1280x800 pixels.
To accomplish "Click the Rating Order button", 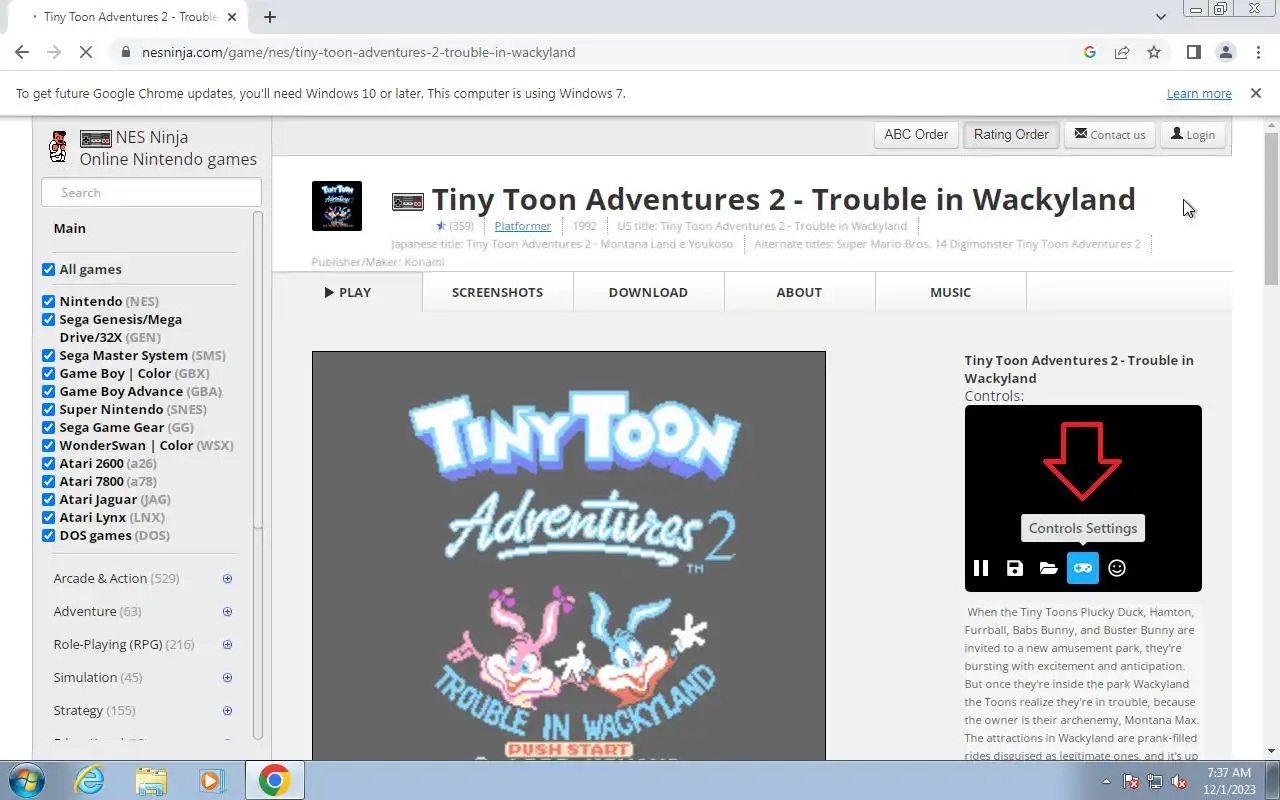I will point(1011,134).
